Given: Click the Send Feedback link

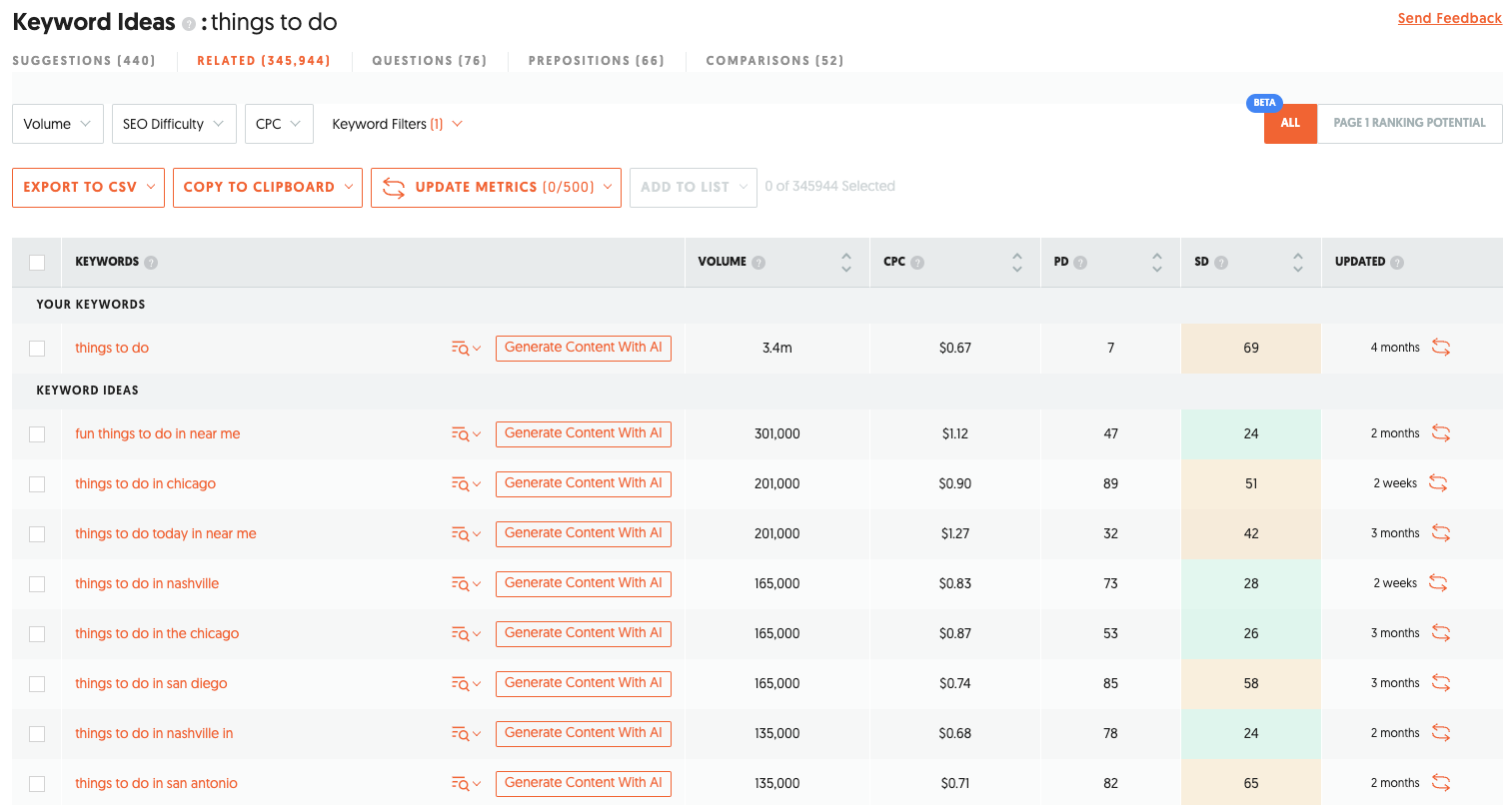Looking at the screenshot, I should pyautogui.click(x=1449, y=18).
